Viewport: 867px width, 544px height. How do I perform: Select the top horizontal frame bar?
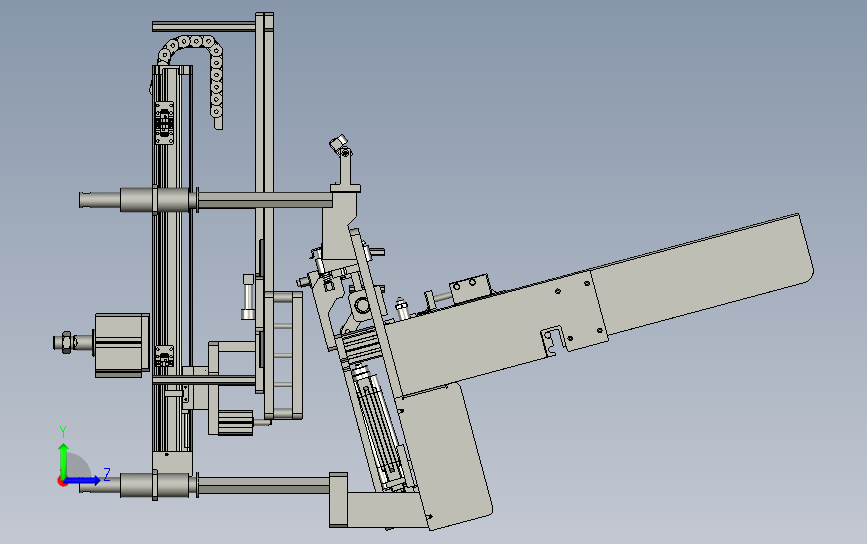point(203,26)
